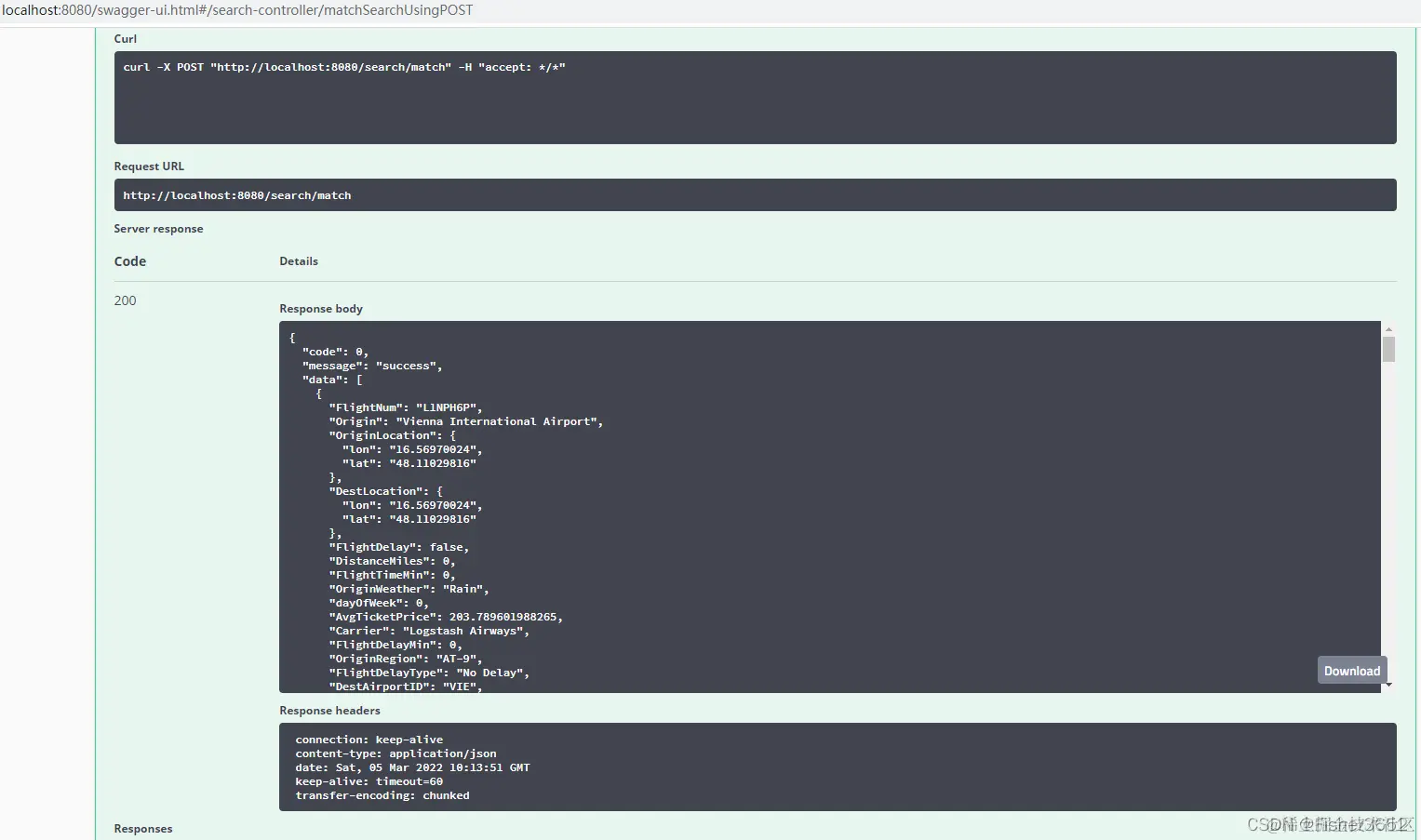
Task: Click the "Code" column header
Action: coord(130,261)
